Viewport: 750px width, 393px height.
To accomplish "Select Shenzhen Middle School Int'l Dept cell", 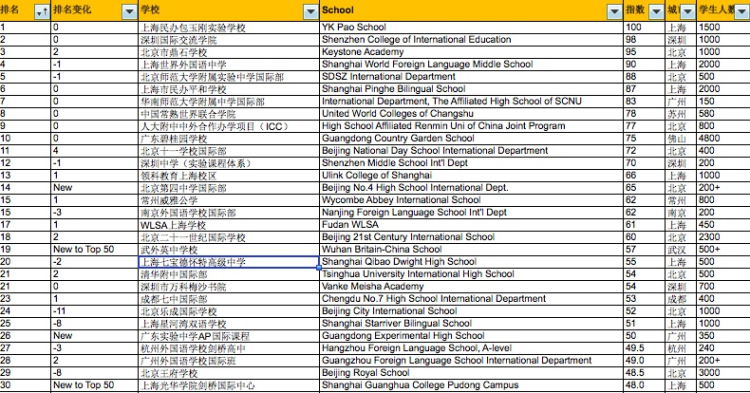I will pyautogui.click(x=472, y=163).
